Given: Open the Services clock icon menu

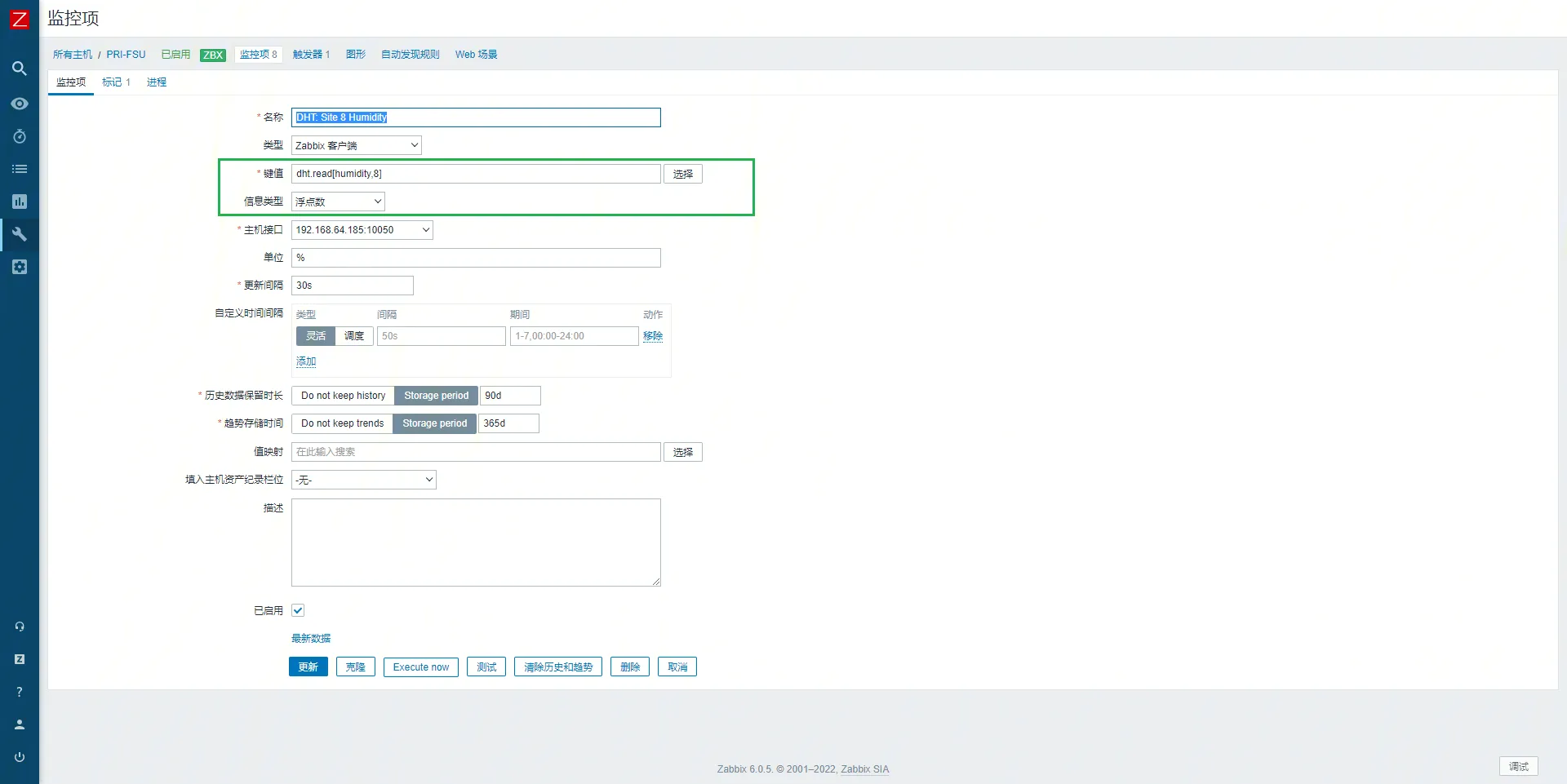Looking at the screenshot, I should click(x=20, y=136).
